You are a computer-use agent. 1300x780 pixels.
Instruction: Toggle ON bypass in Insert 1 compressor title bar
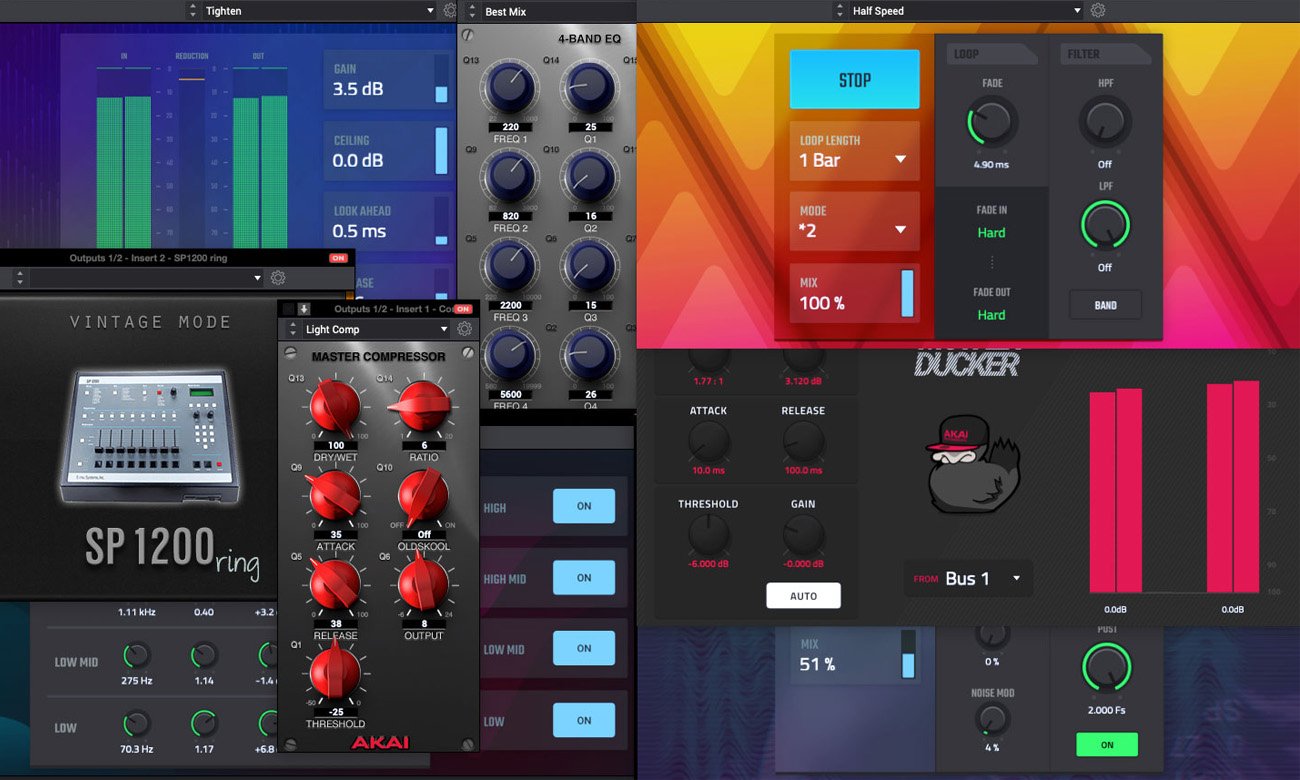463,309
